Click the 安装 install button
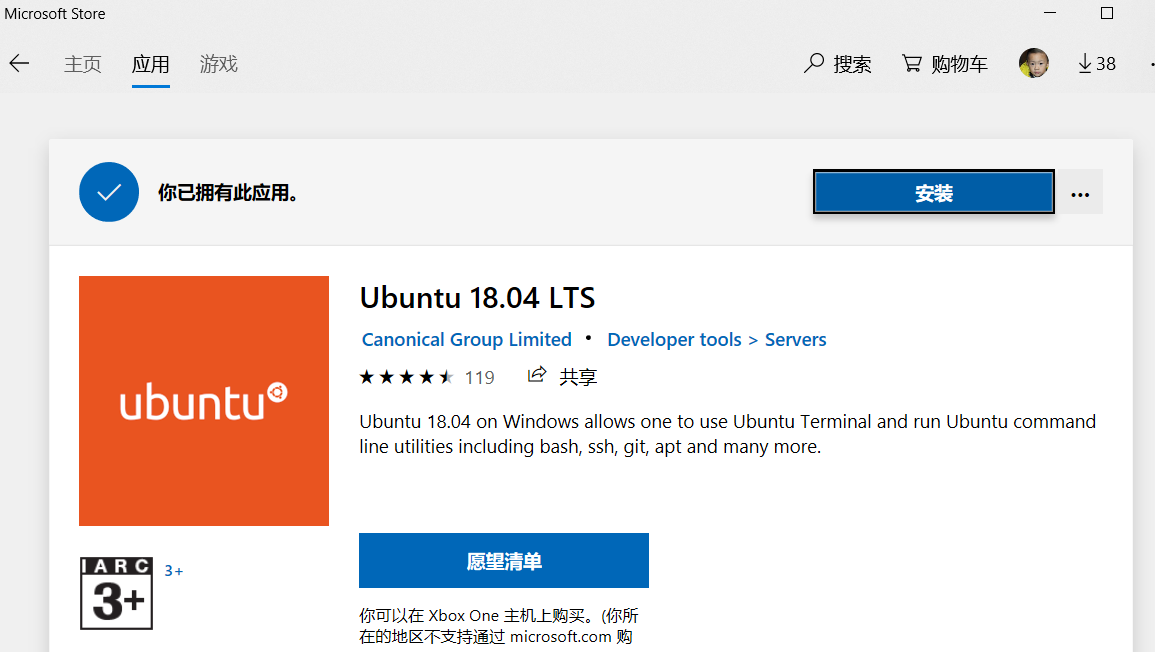Image resolution: width=1155 pixels, height=652 pixels. point(933,192)
